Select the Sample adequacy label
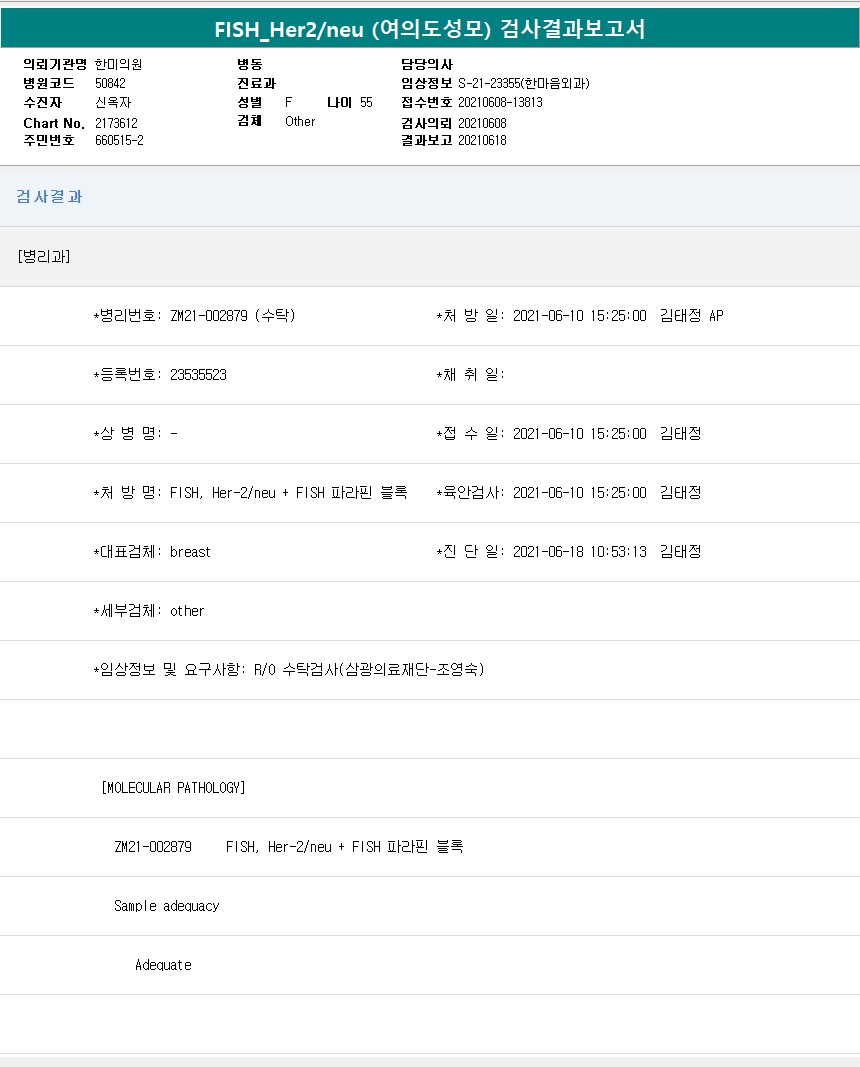860x1067 pixels. pos(166,906)
